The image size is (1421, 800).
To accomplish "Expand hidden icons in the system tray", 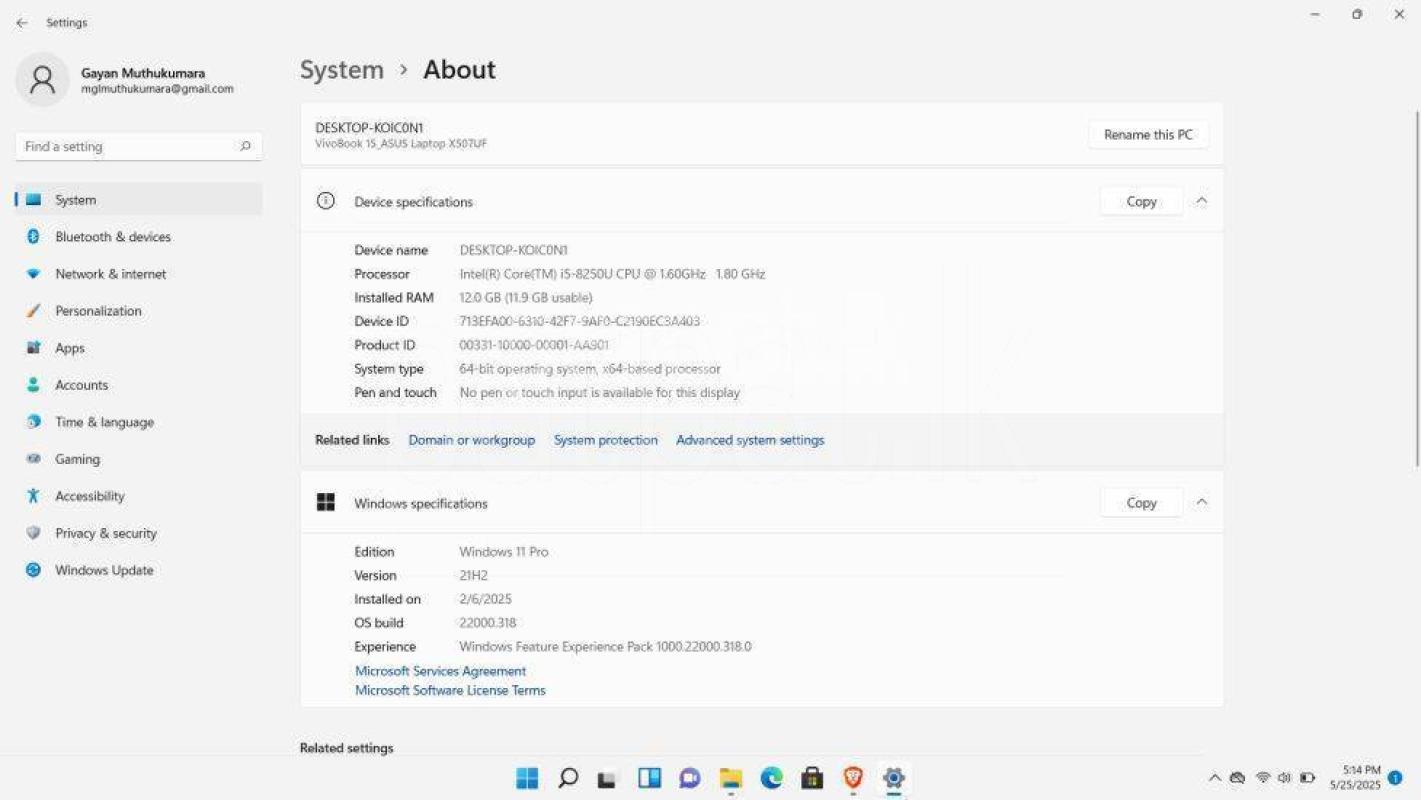I will tap(1215, 776).
